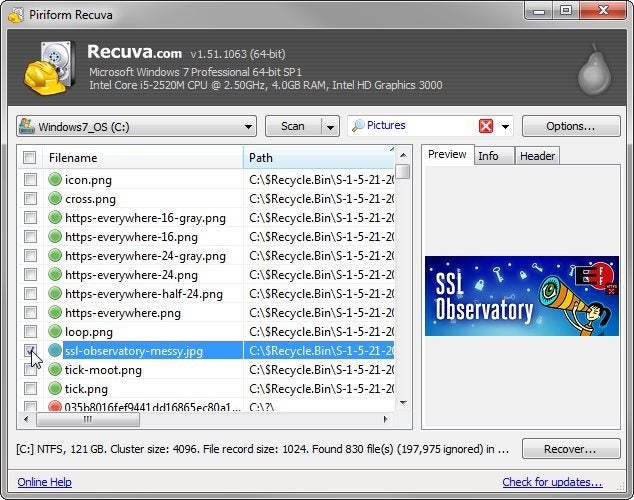Switch to the Preview tab
The image size is (634, 500).
(x=447, y=154)
